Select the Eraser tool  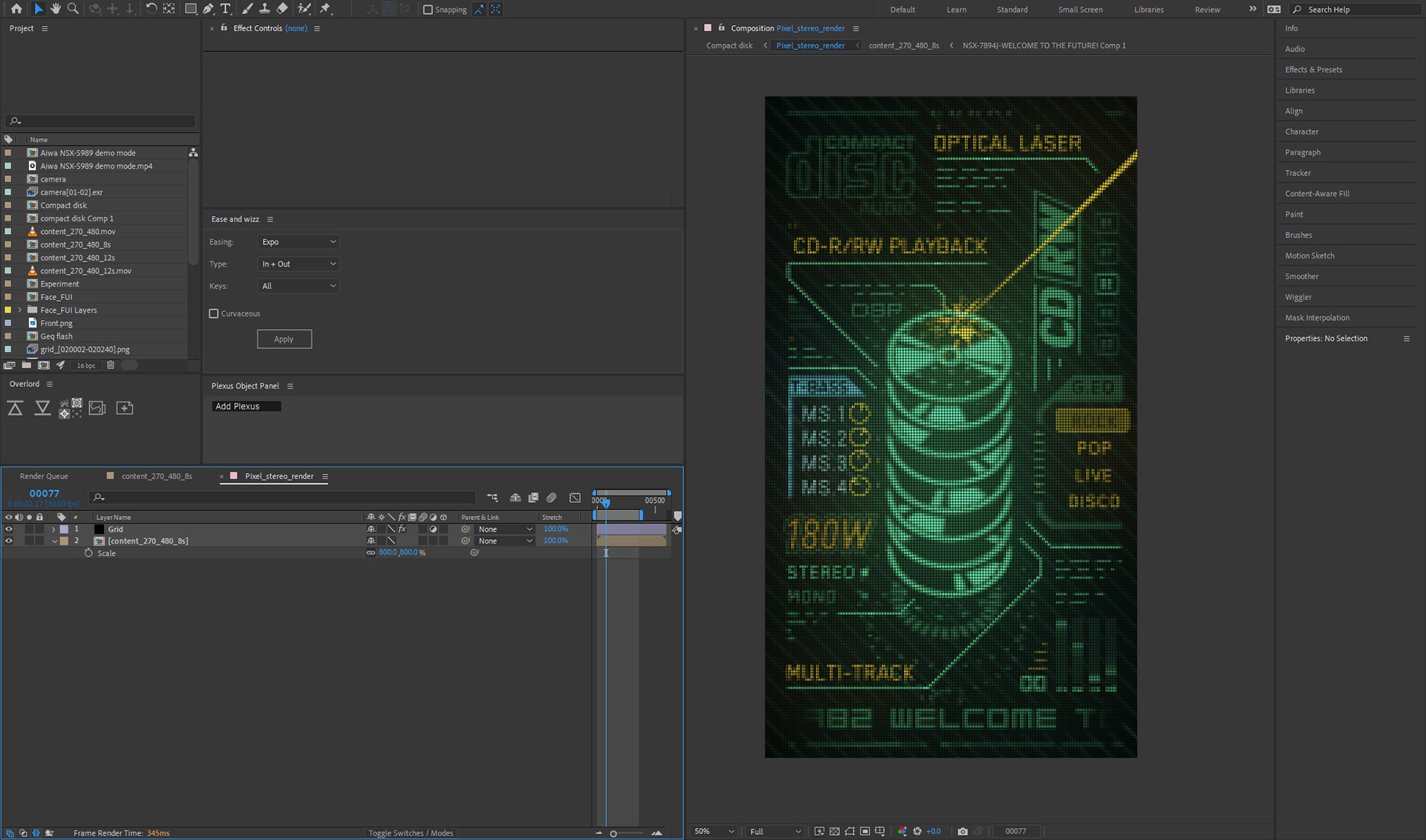click(x=282, y=9)
